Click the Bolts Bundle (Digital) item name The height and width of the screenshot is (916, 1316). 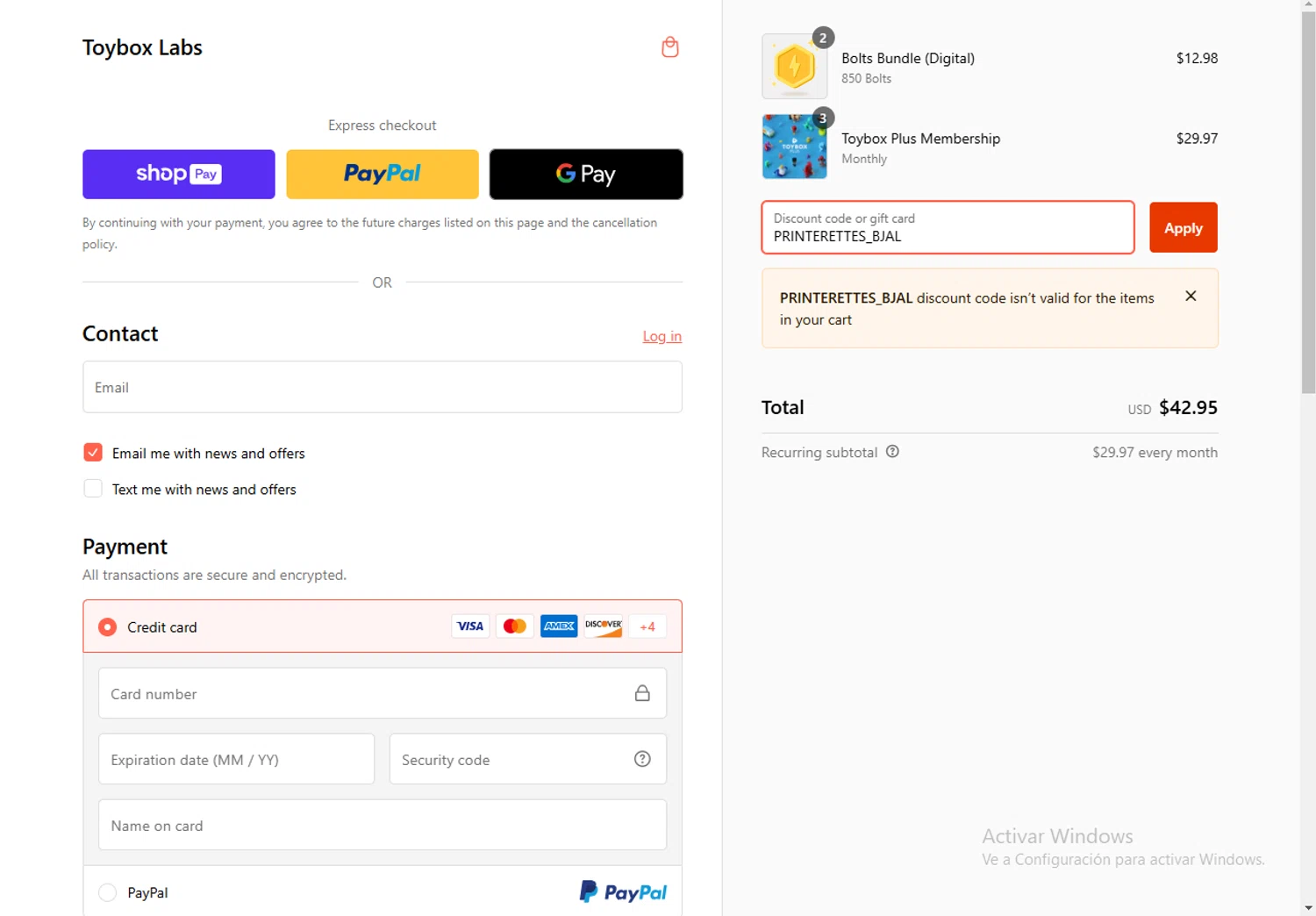coord(908,58)
